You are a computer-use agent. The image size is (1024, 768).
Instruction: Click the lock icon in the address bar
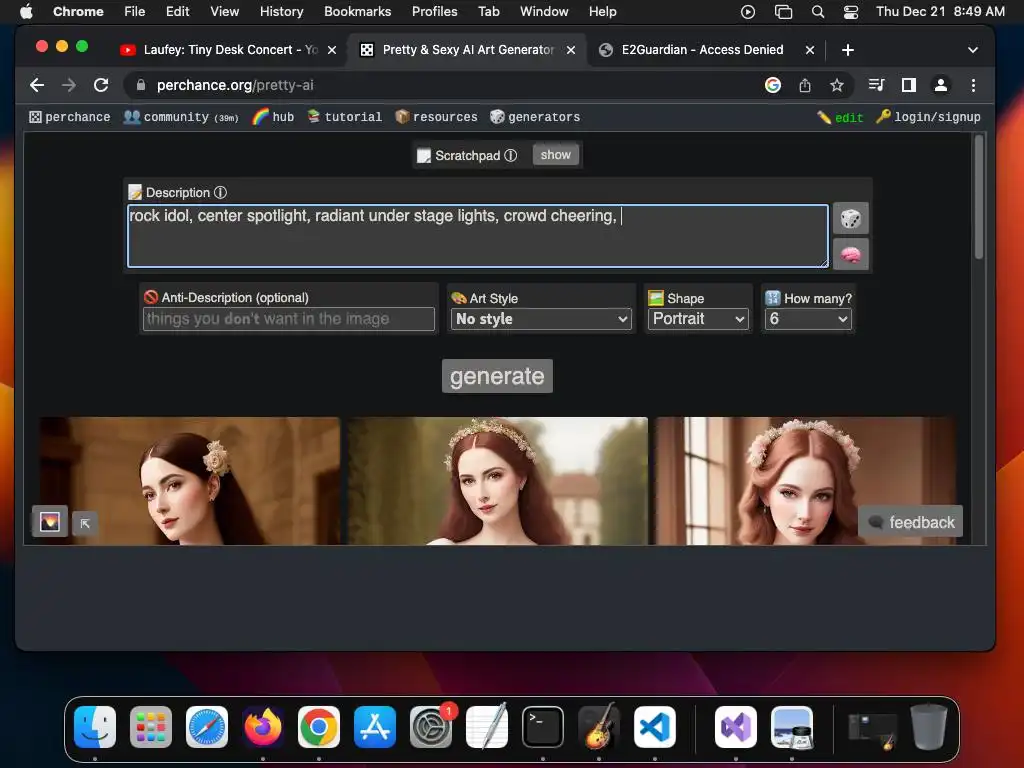[x=140, y=85]
